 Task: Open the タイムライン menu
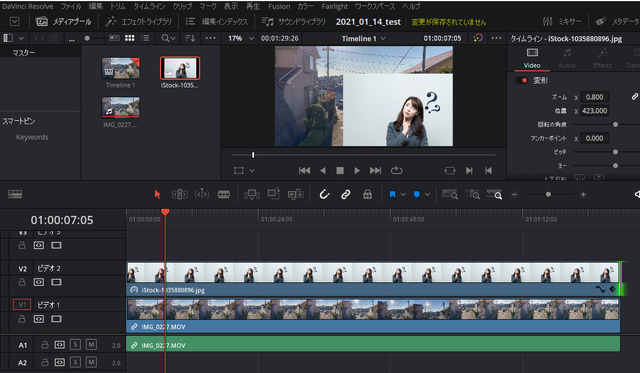(149, 6)
